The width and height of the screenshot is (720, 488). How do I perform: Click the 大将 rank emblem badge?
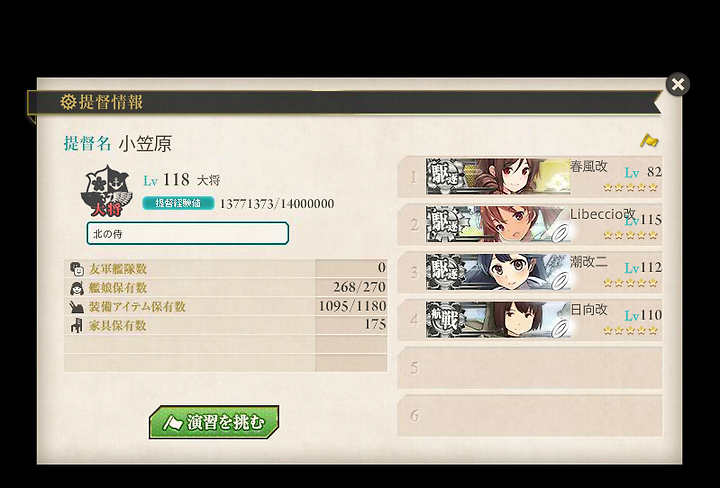107,191
